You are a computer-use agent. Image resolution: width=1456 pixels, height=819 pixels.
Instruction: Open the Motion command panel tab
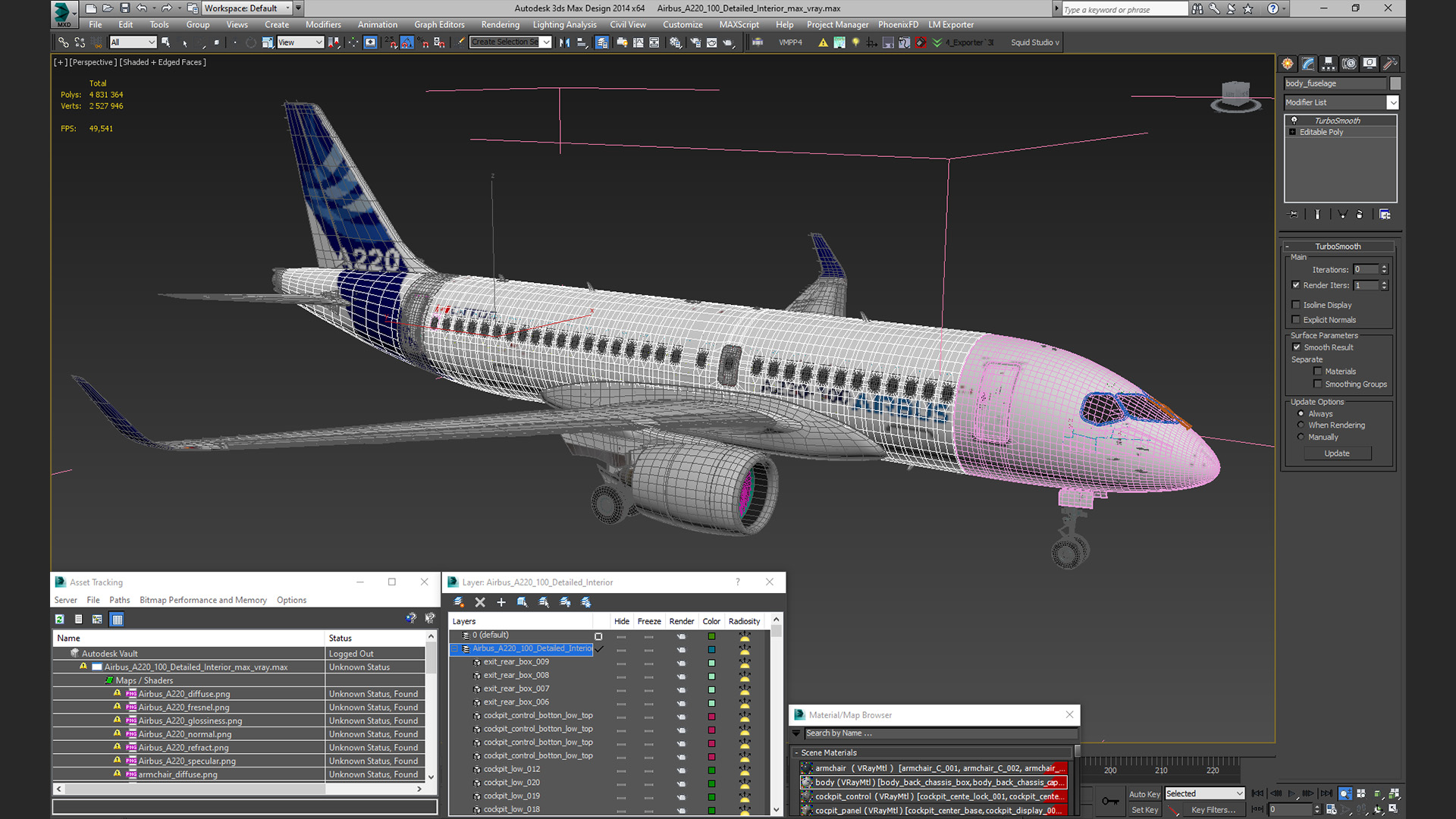coord(1349,64)
